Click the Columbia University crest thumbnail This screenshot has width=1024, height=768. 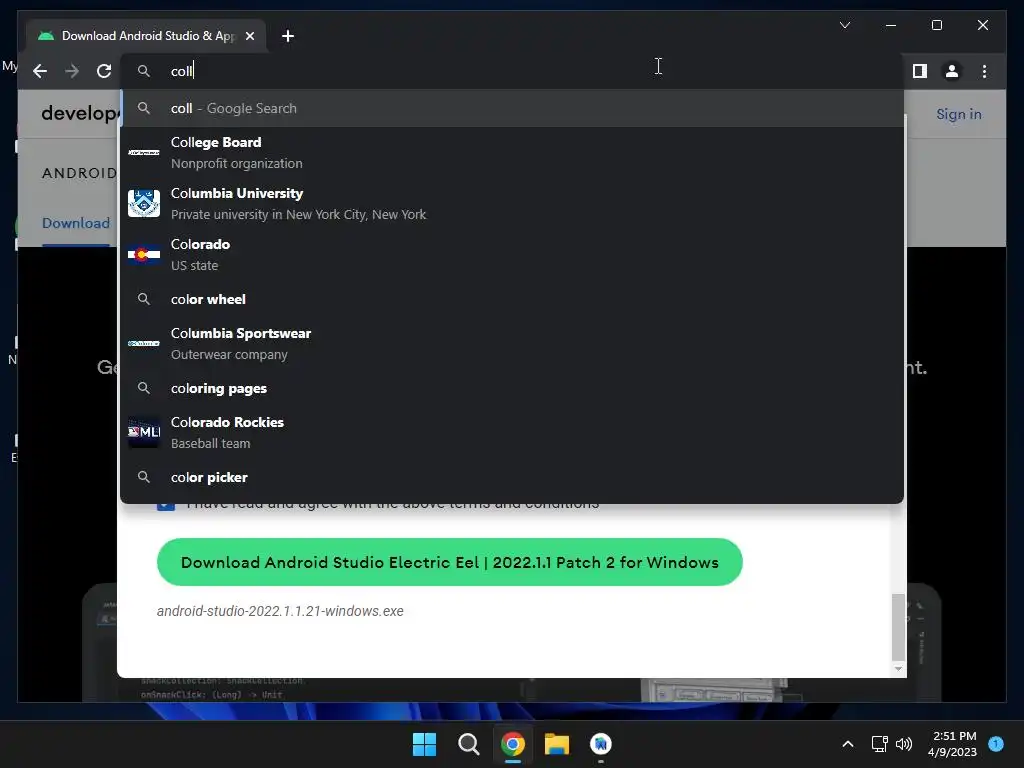[144, 203]
